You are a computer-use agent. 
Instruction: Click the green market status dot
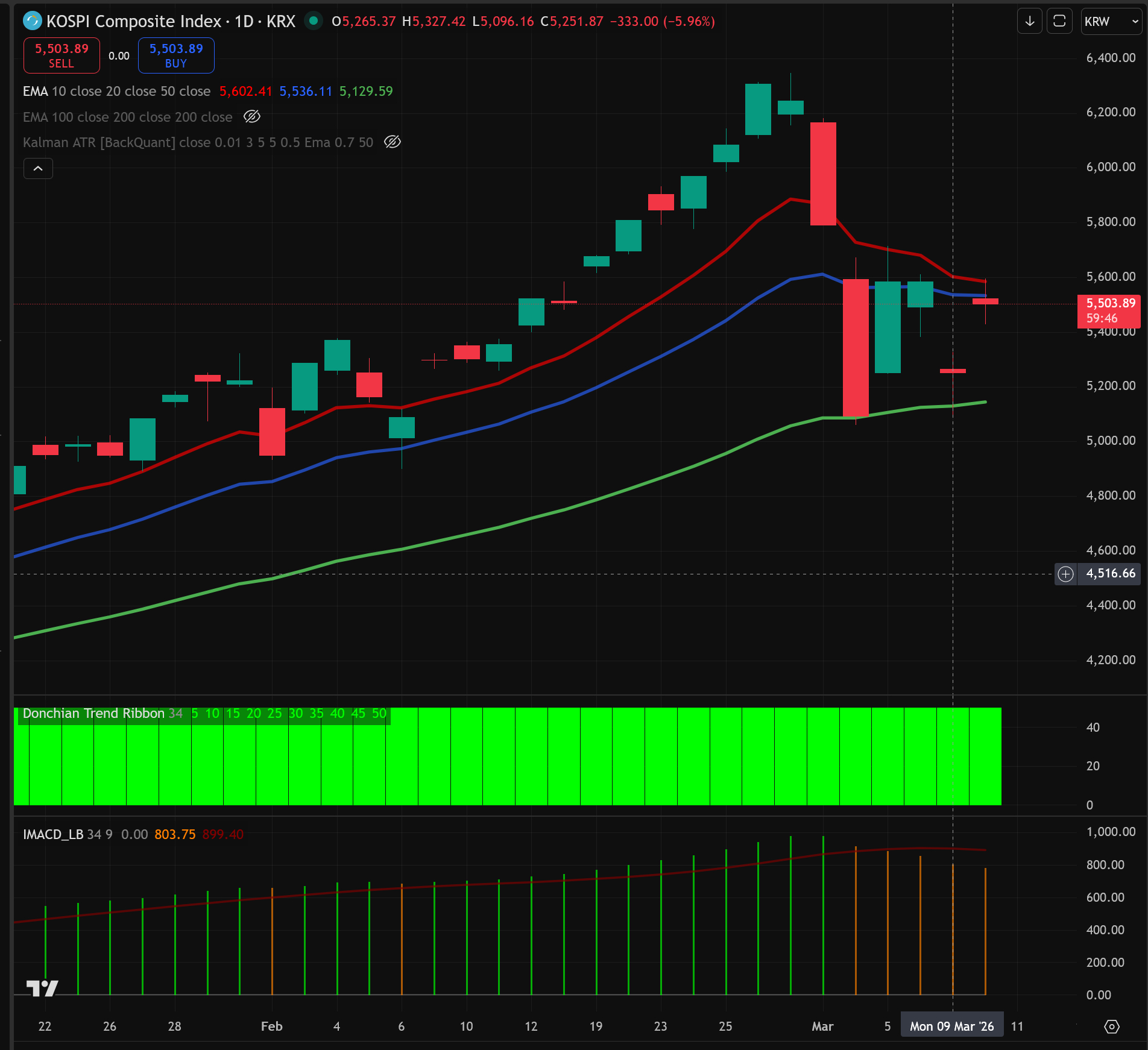[x=313, y=21]
